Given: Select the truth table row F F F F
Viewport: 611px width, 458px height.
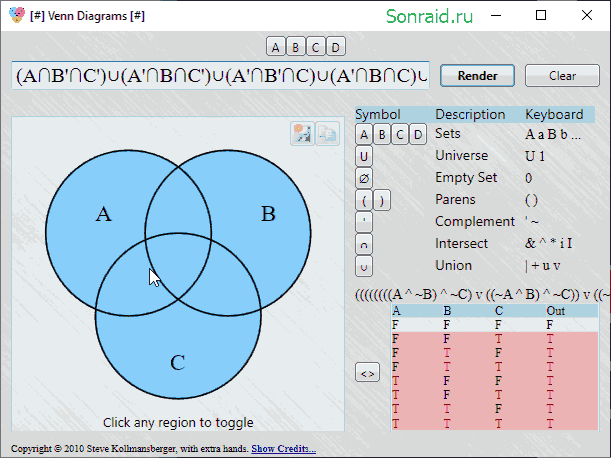Looking at the screenshot, I should (x=494, y=325).
